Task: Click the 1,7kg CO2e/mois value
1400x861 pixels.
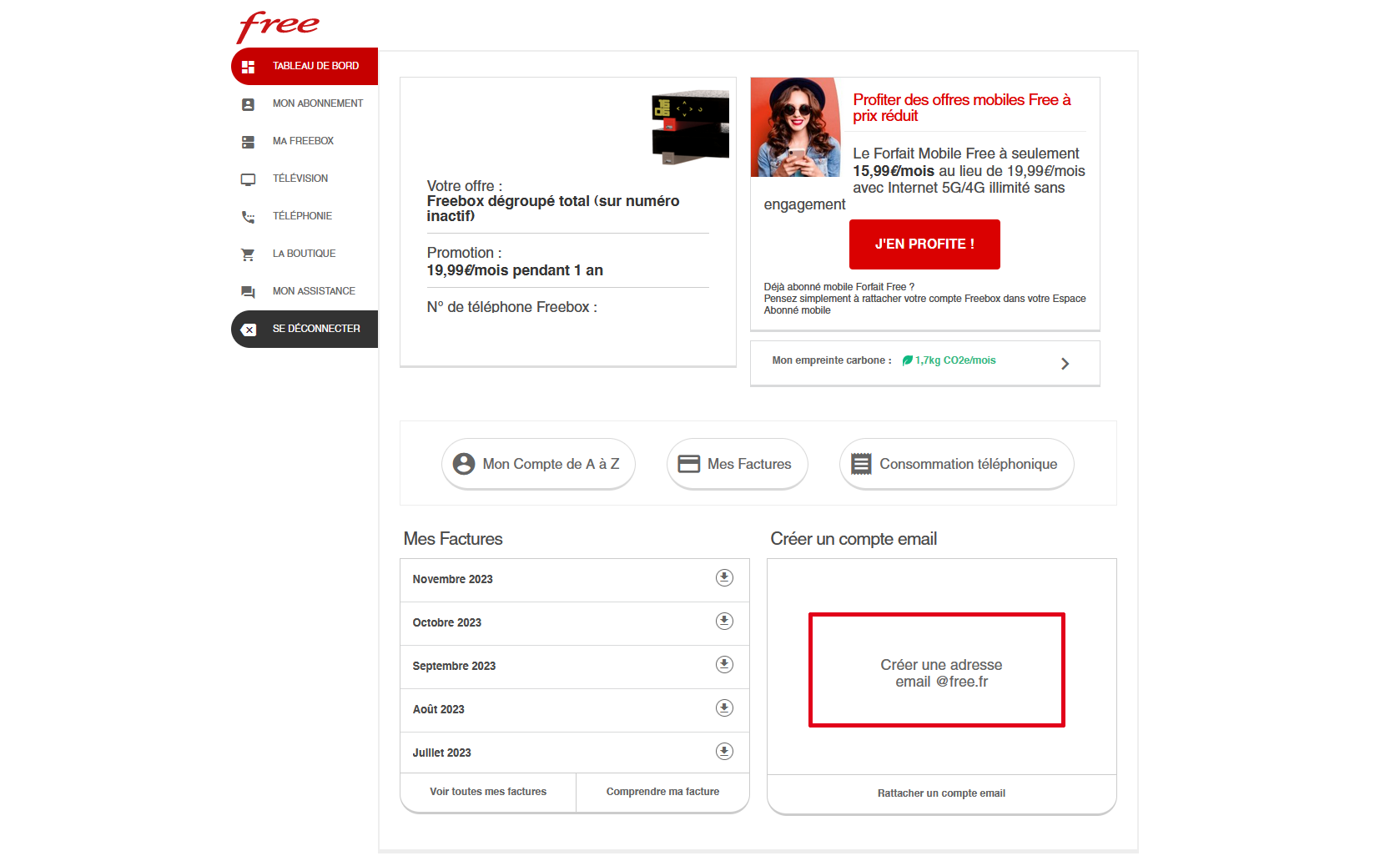Action: 955,360
